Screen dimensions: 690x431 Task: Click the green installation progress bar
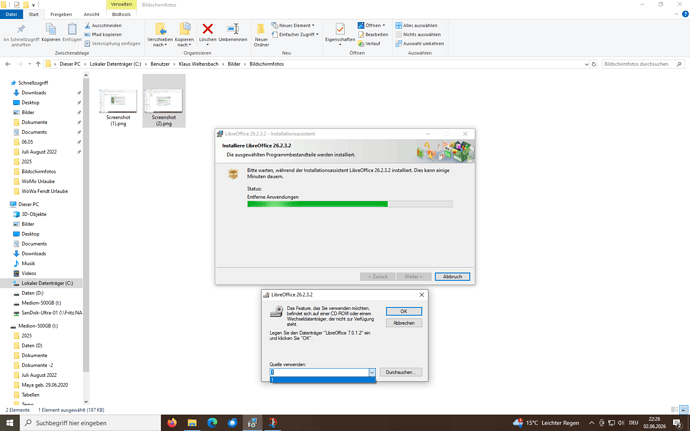tap(349, 204)
